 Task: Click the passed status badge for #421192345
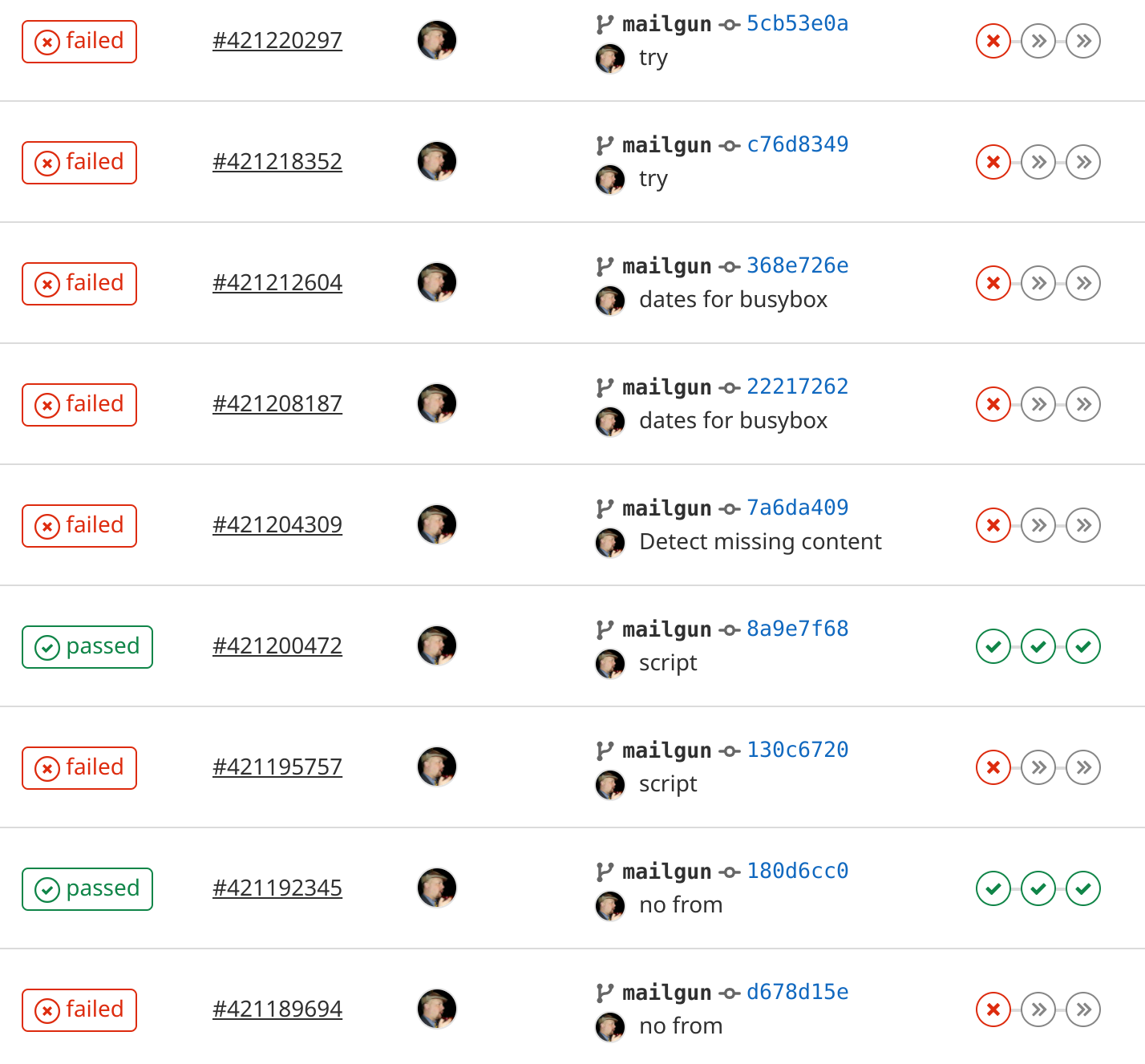(87, 888)
